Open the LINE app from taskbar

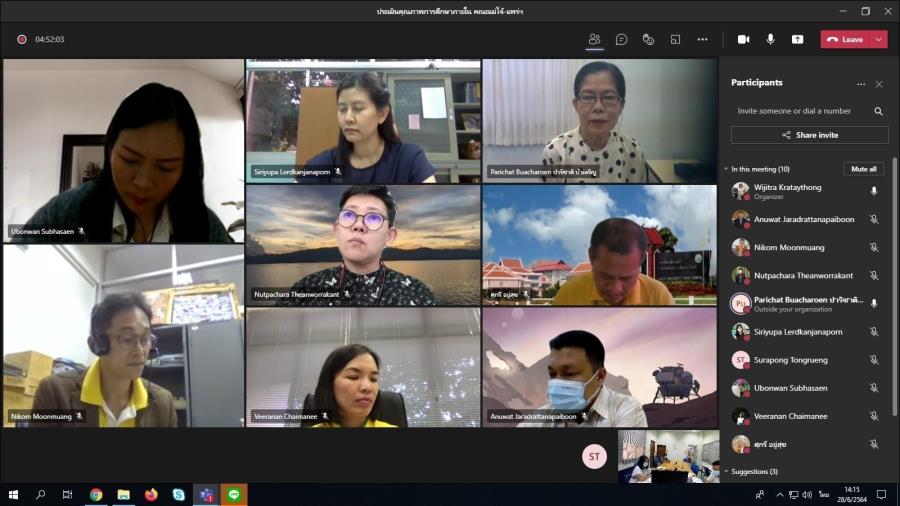pos(234,494)
